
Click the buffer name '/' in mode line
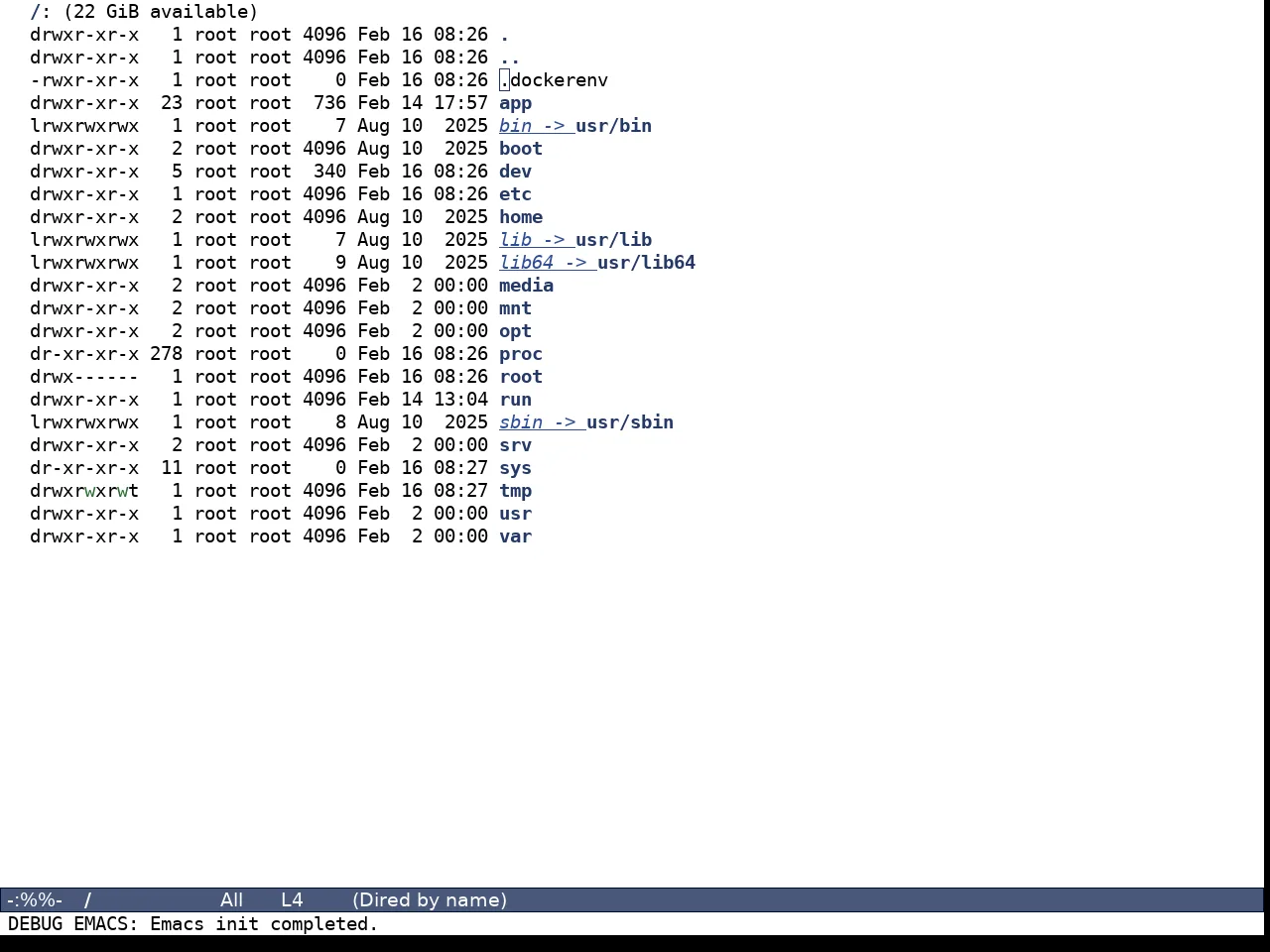click(88, 900)
